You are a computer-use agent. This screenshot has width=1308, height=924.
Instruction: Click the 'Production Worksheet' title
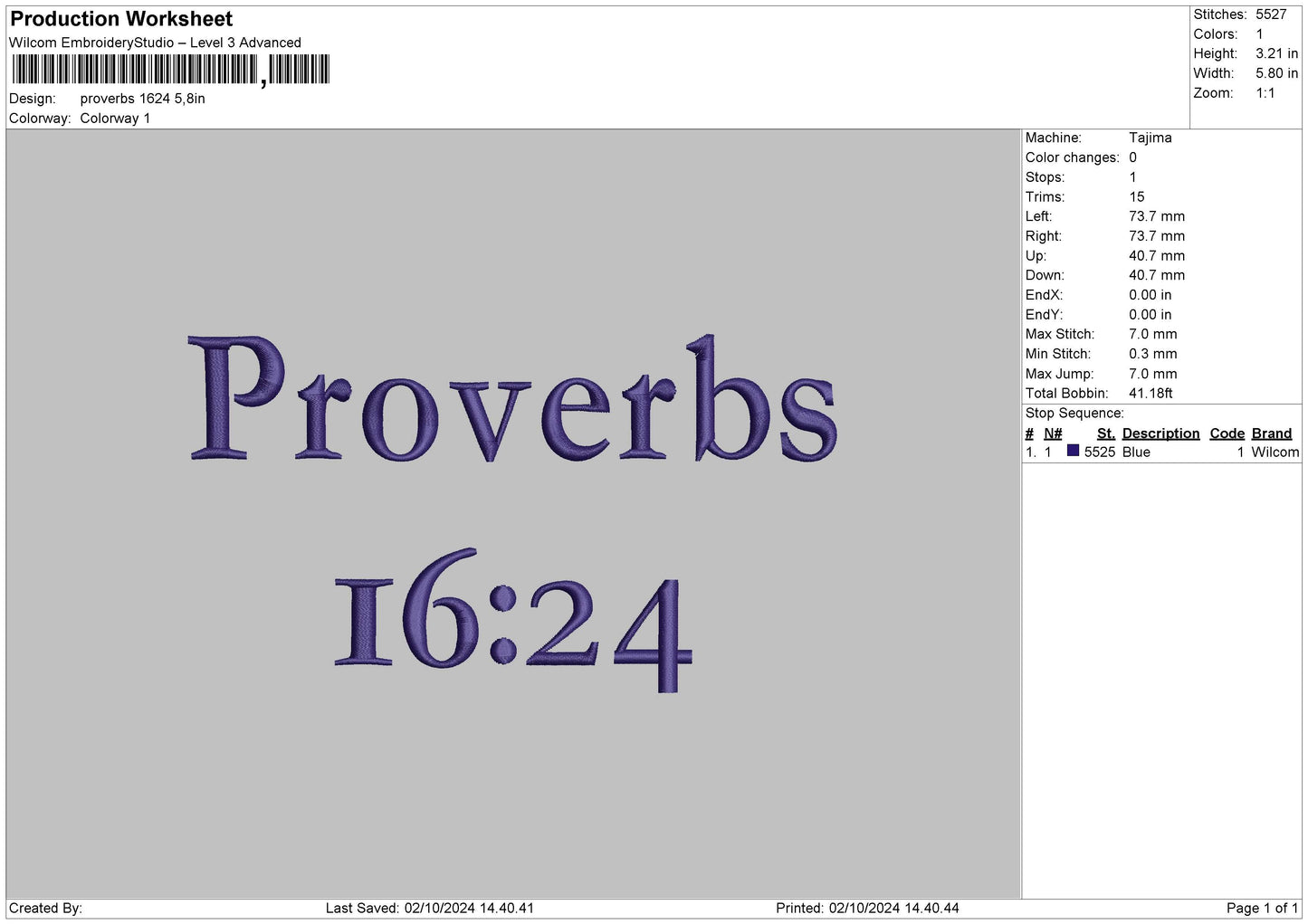[x=121, y=19]
